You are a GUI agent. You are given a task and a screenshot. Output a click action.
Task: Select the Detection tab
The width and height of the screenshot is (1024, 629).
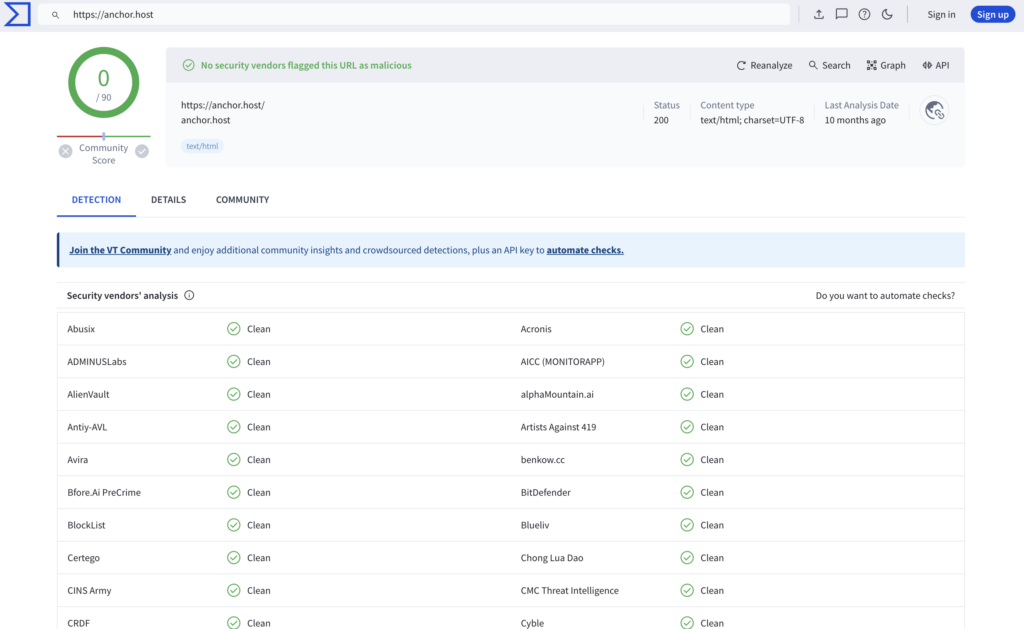tap(96, 200)
